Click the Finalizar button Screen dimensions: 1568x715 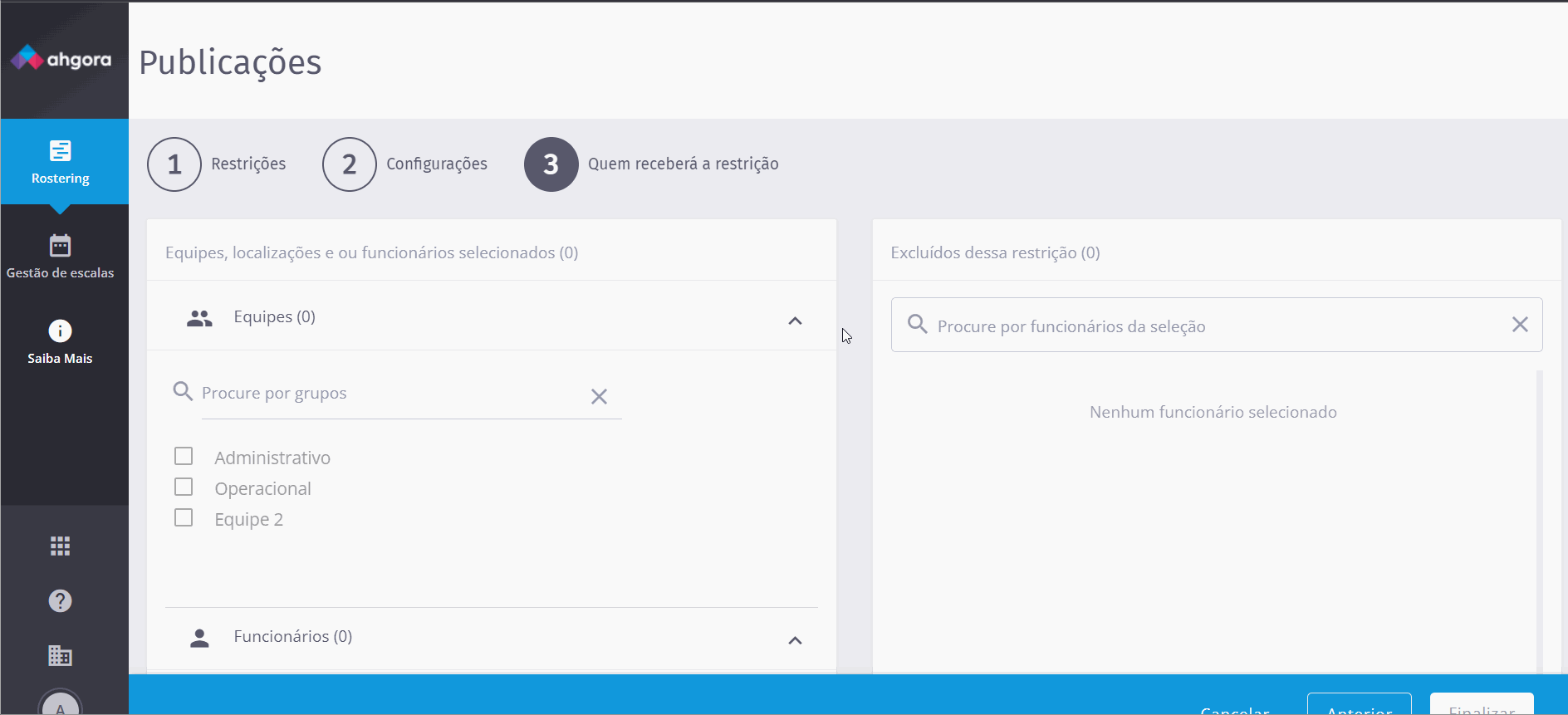(1482, 704)
